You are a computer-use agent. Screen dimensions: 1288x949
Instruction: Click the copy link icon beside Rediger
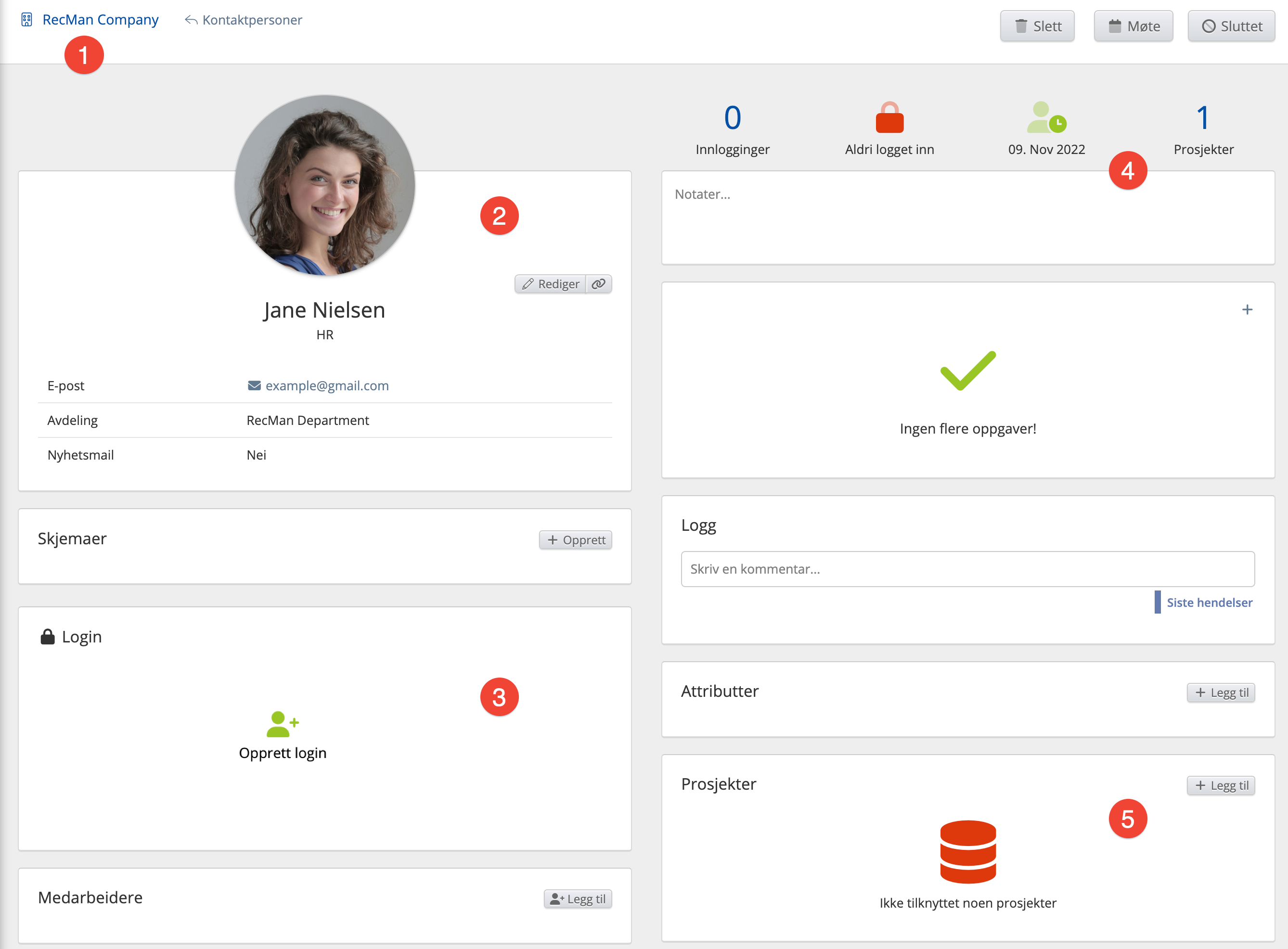point(599,284)
